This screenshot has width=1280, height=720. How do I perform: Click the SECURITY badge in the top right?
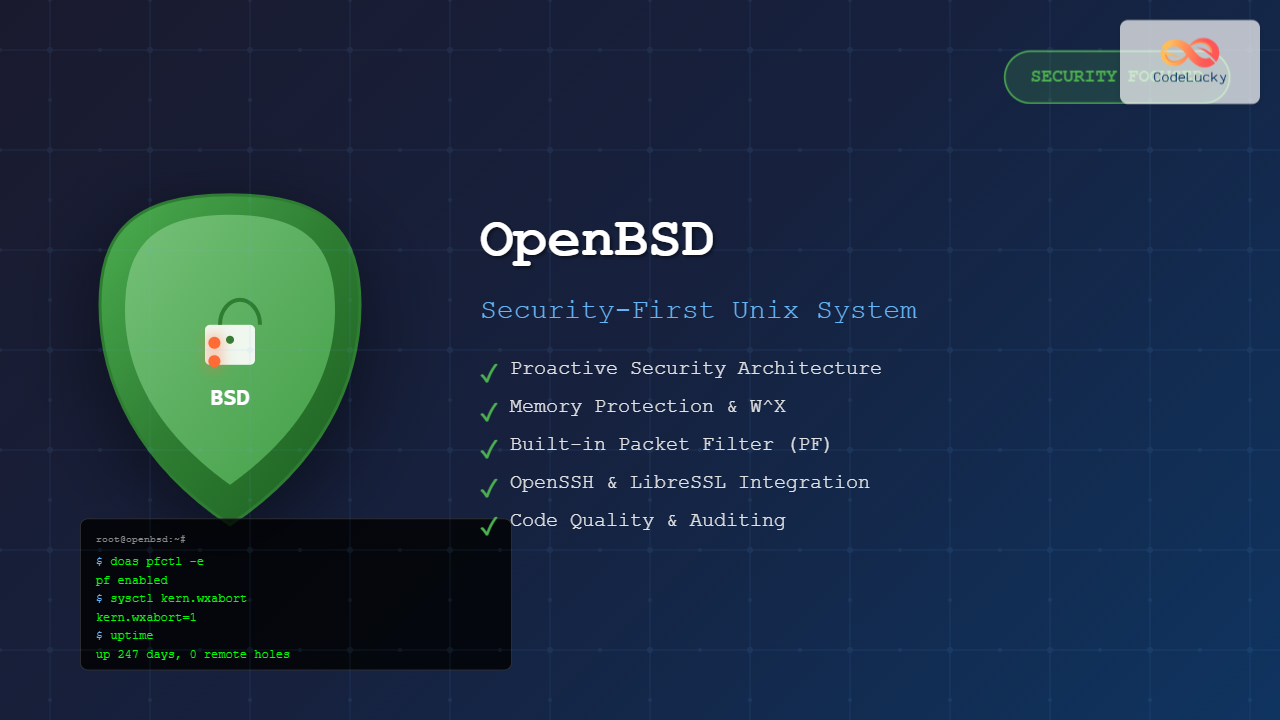click(x=1062, y=77)
